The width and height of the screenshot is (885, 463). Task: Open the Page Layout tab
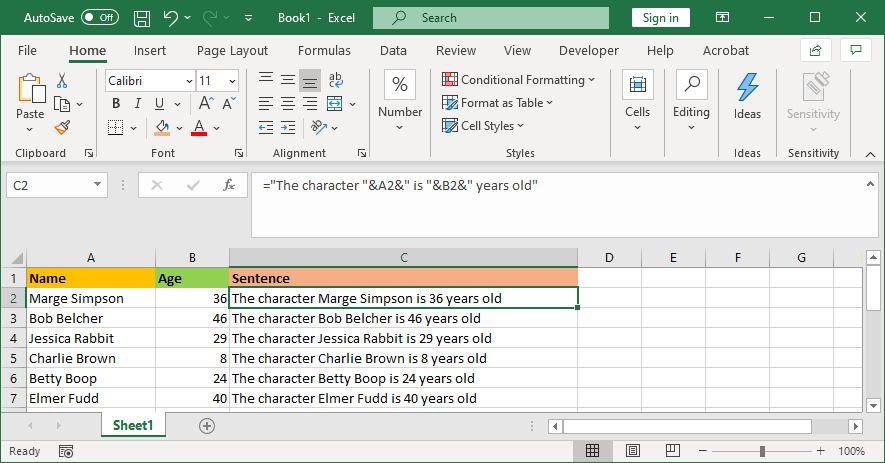pyautogui.click(x=232, y=50)
